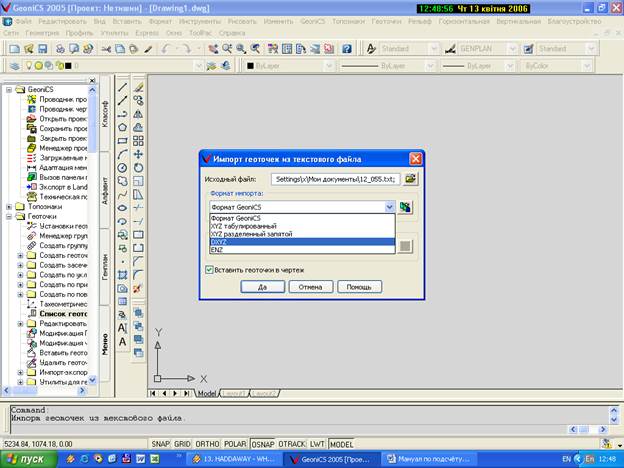Select the Rotate modify tool

pyautogui.click(x=138, y=168)
